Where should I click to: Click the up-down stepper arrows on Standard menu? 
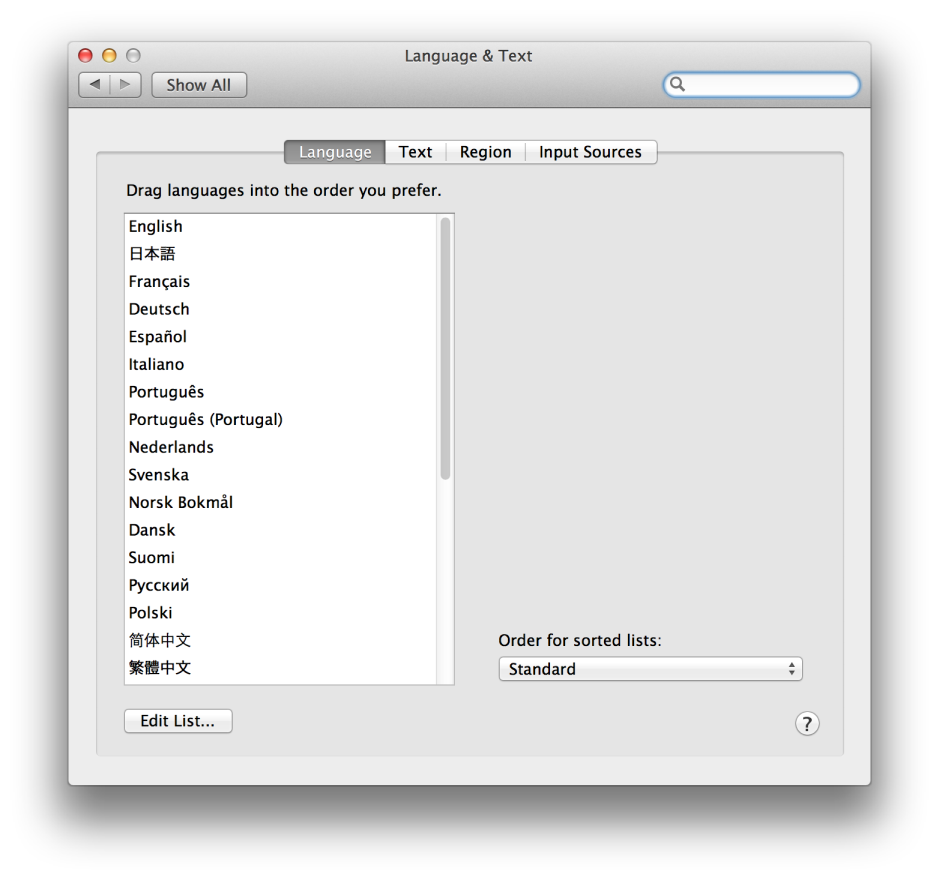coord(791,668)
